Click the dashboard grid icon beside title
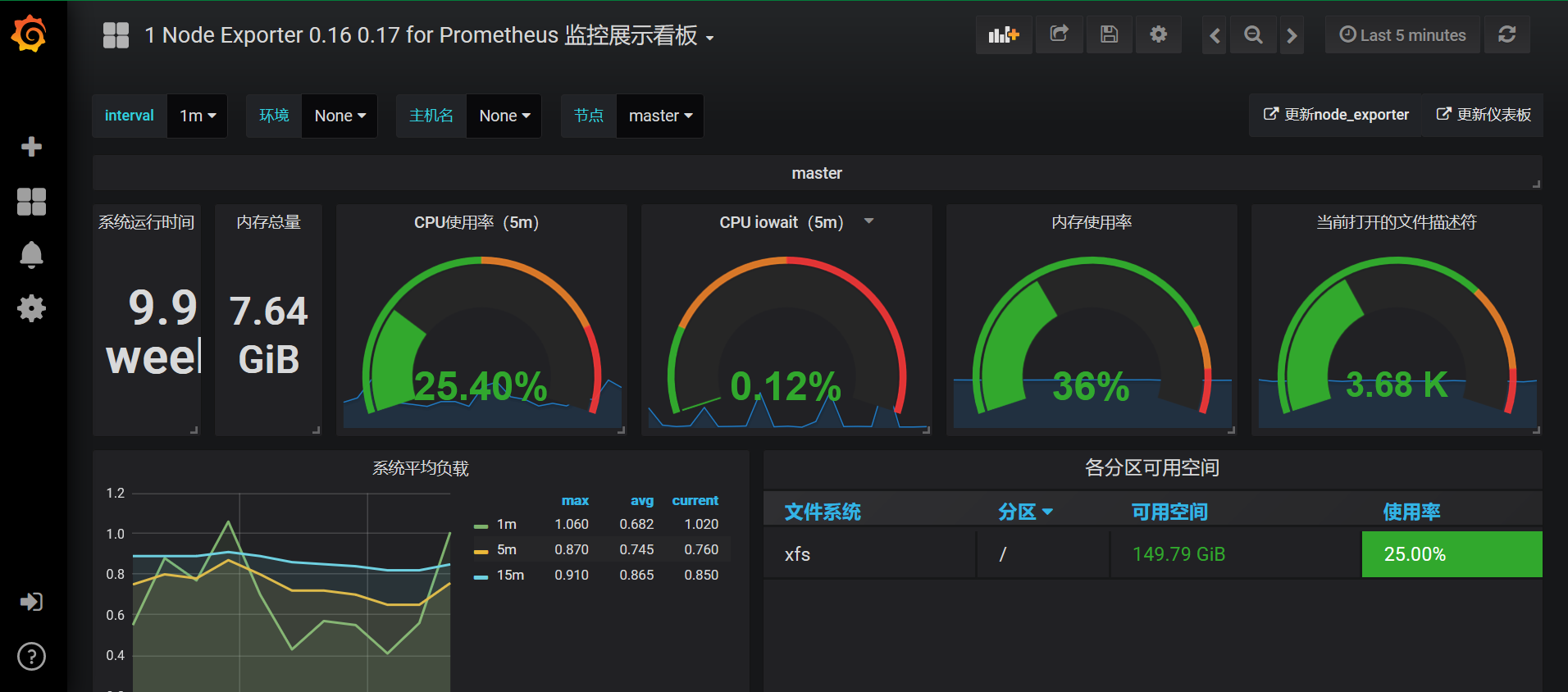 116,35
